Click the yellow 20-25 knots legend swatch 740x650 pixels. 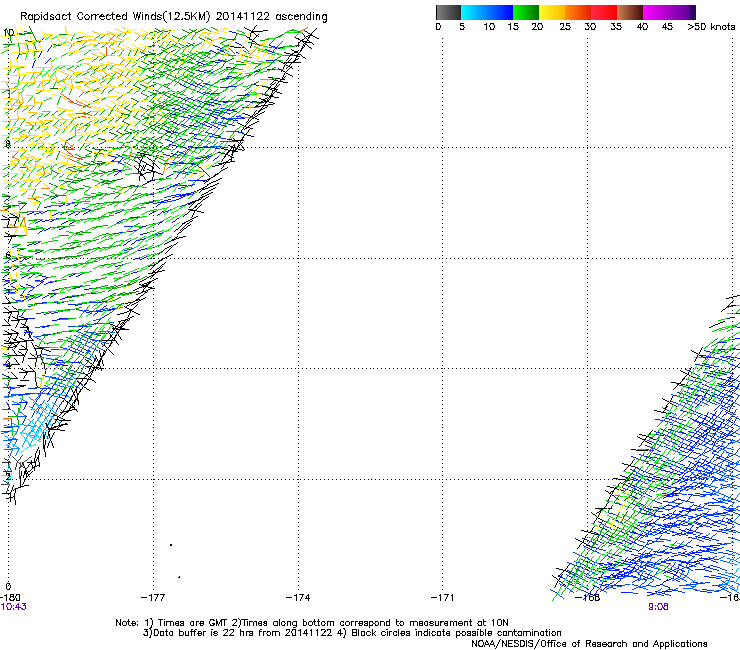(x=552, y=12)
